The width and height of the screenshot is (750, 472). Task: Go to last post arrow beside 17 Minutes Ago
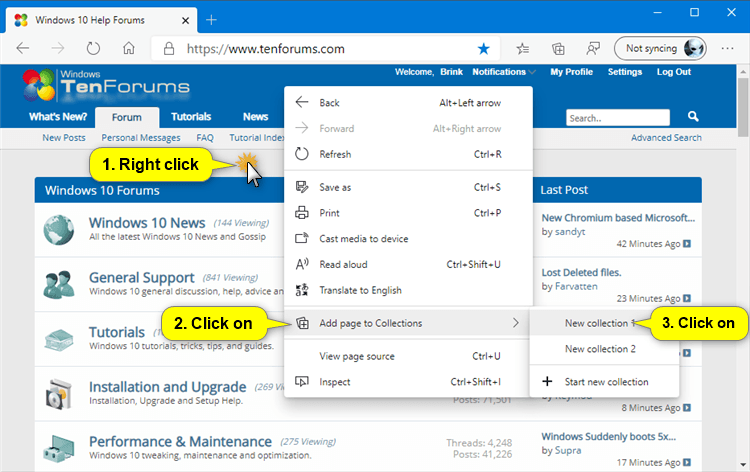[x=687, y=462]
